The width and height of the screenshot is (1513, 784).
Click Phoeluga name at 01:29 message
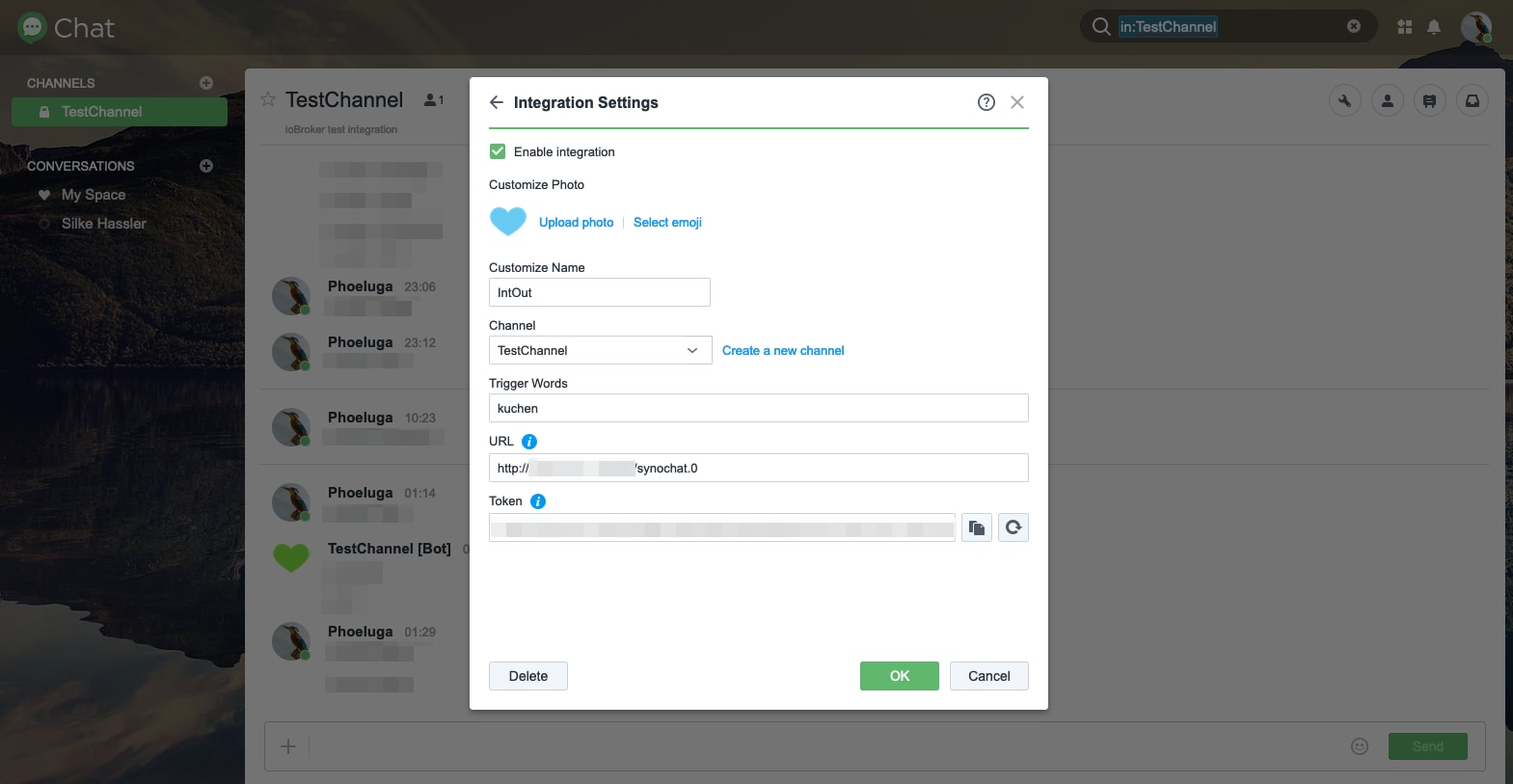361,632
